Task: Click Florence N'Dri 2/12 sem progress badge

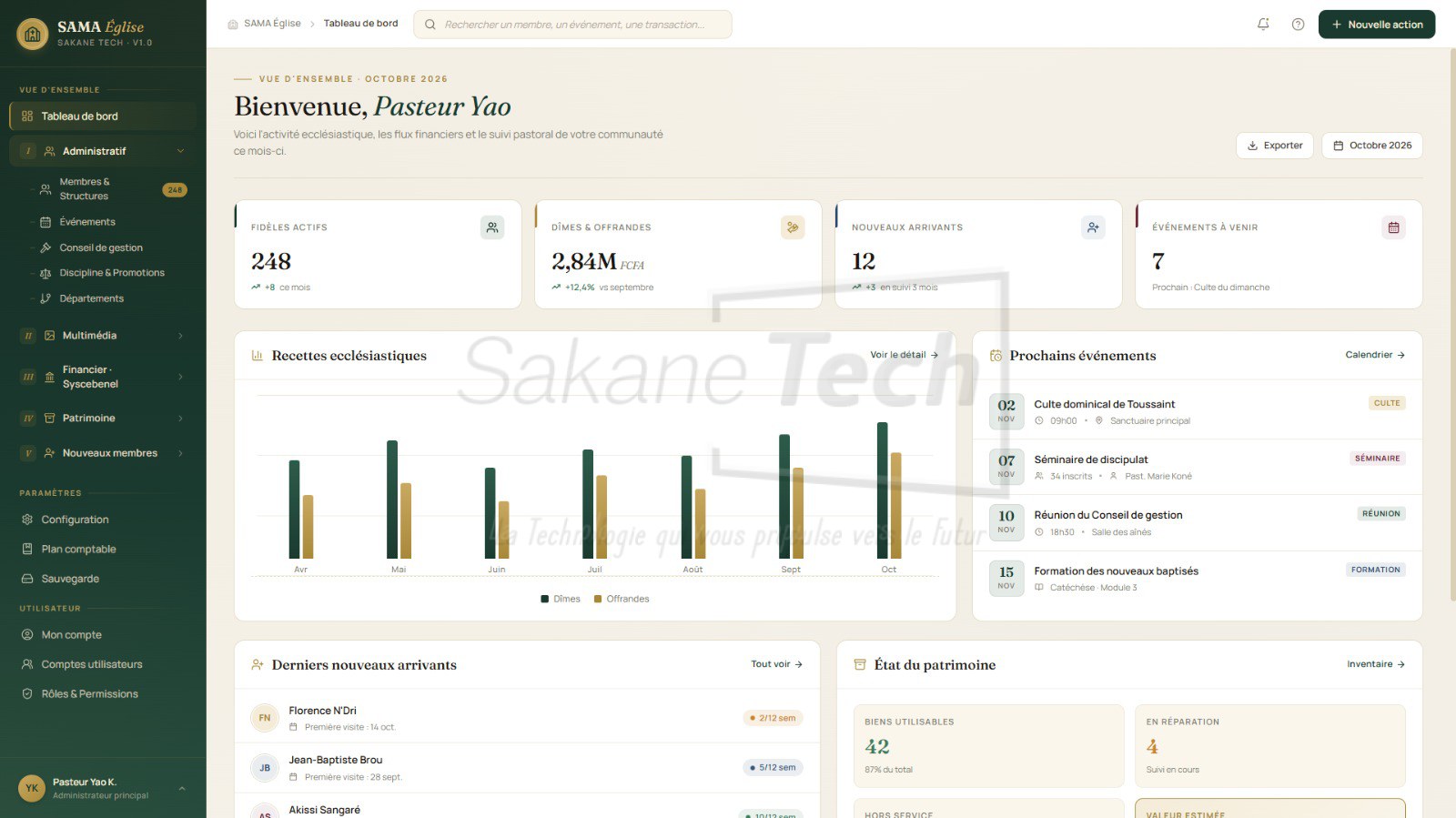Action: coord(773,718)
